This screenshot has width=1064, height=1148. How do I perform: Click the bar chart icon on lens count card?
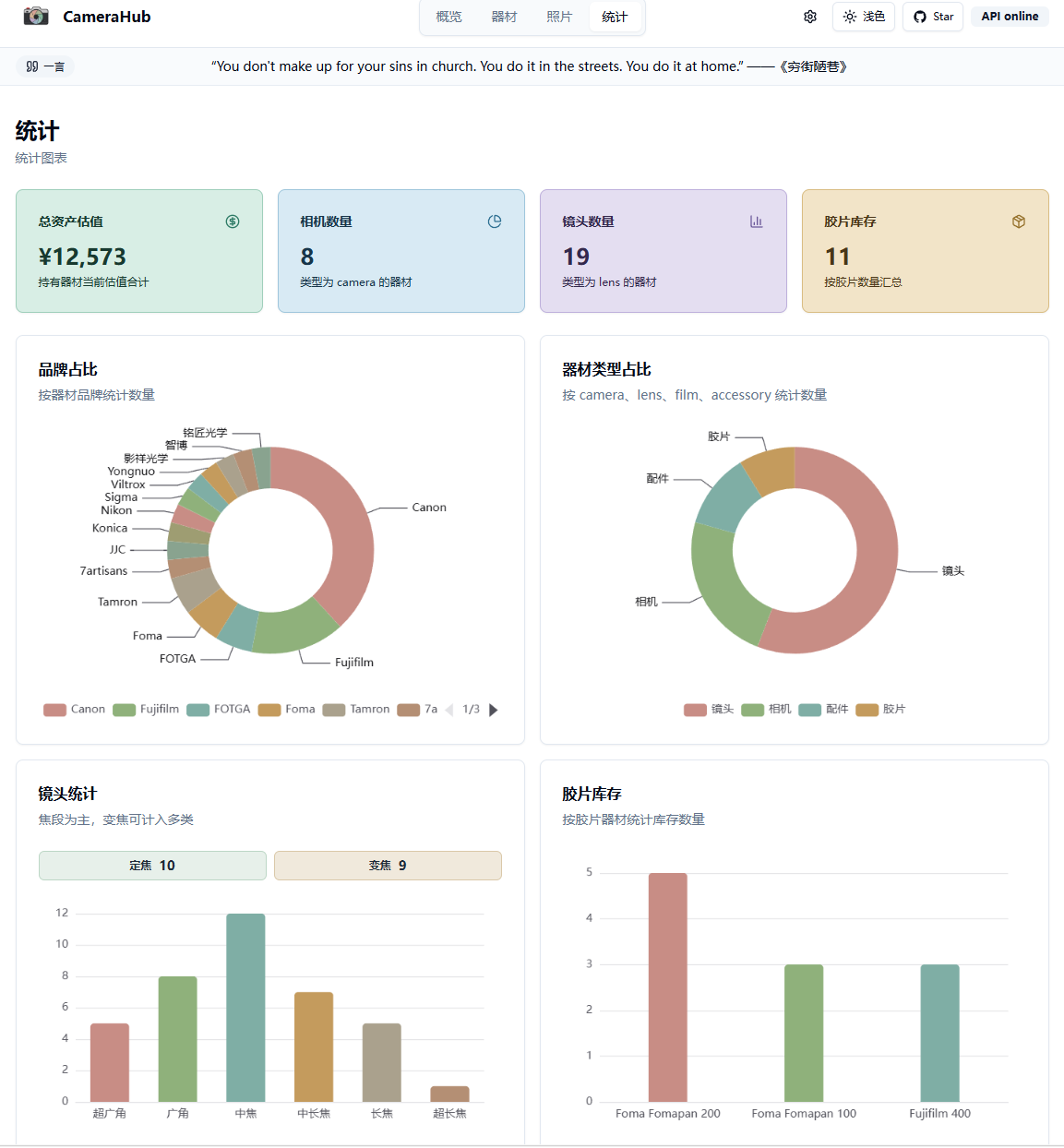pyautogui.click(x=757, y=221)
